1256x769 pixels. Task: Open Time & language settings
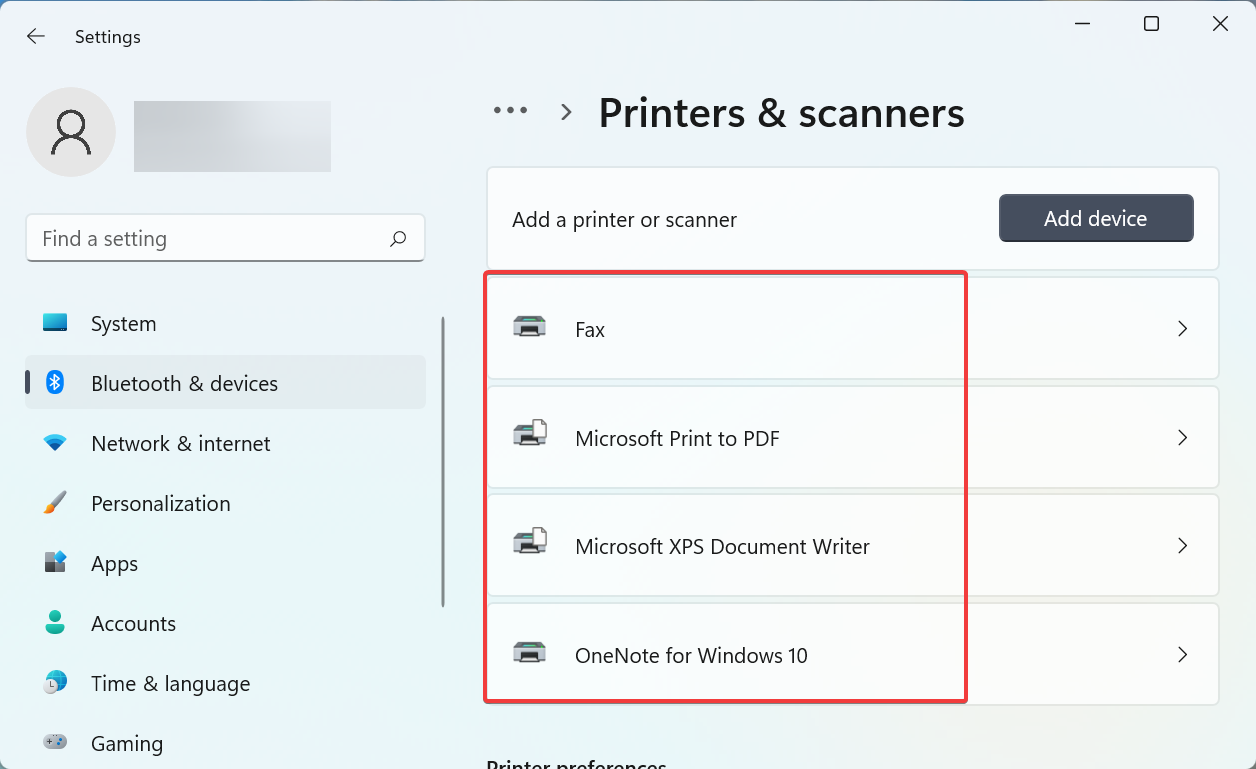226,683
